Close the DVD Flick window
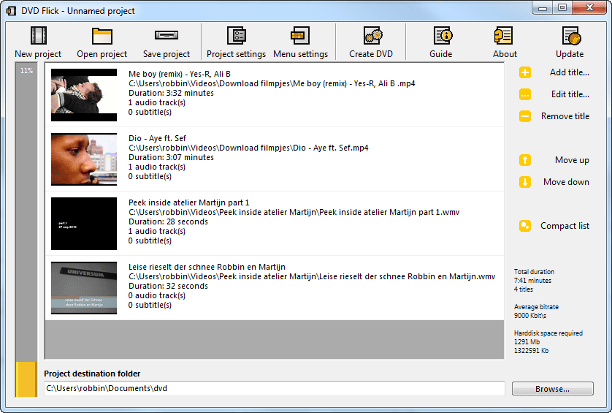Image resolution: width=612 pixels, height=413 pixels. click(x=590, y=8)
